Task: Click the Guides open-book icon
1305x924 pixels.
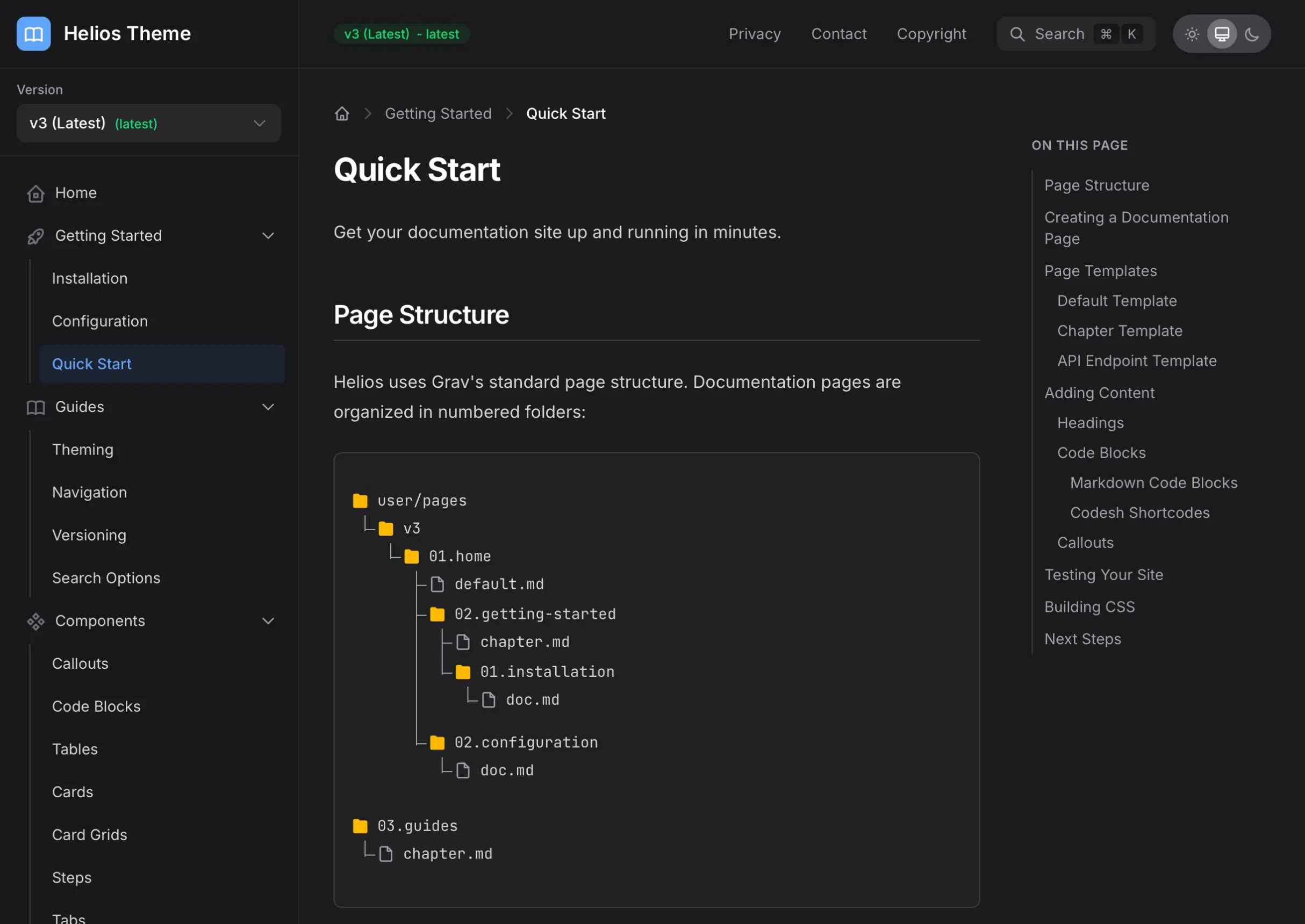Action: 35,407
